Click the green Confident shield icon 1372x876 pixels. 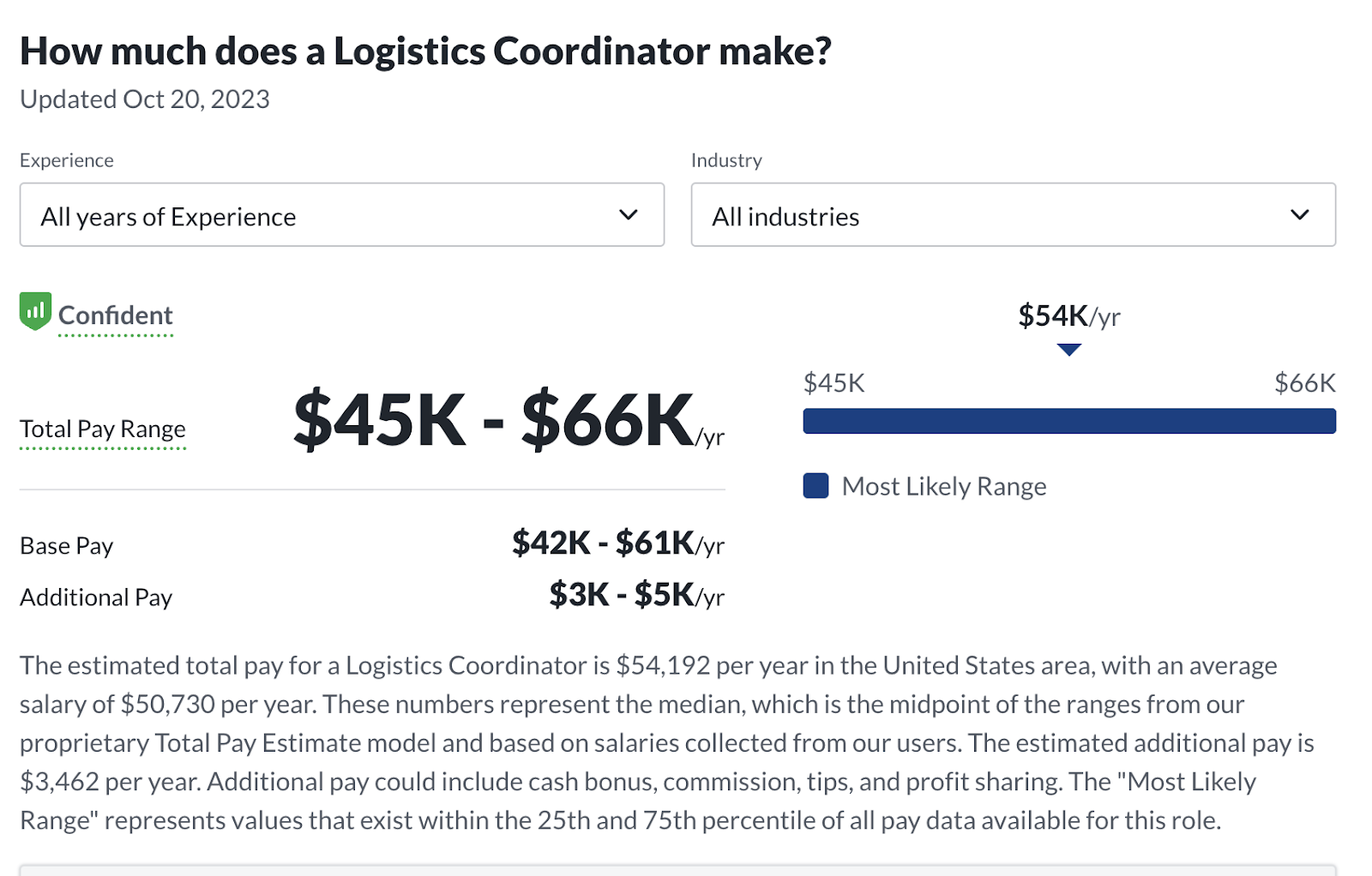35,312
